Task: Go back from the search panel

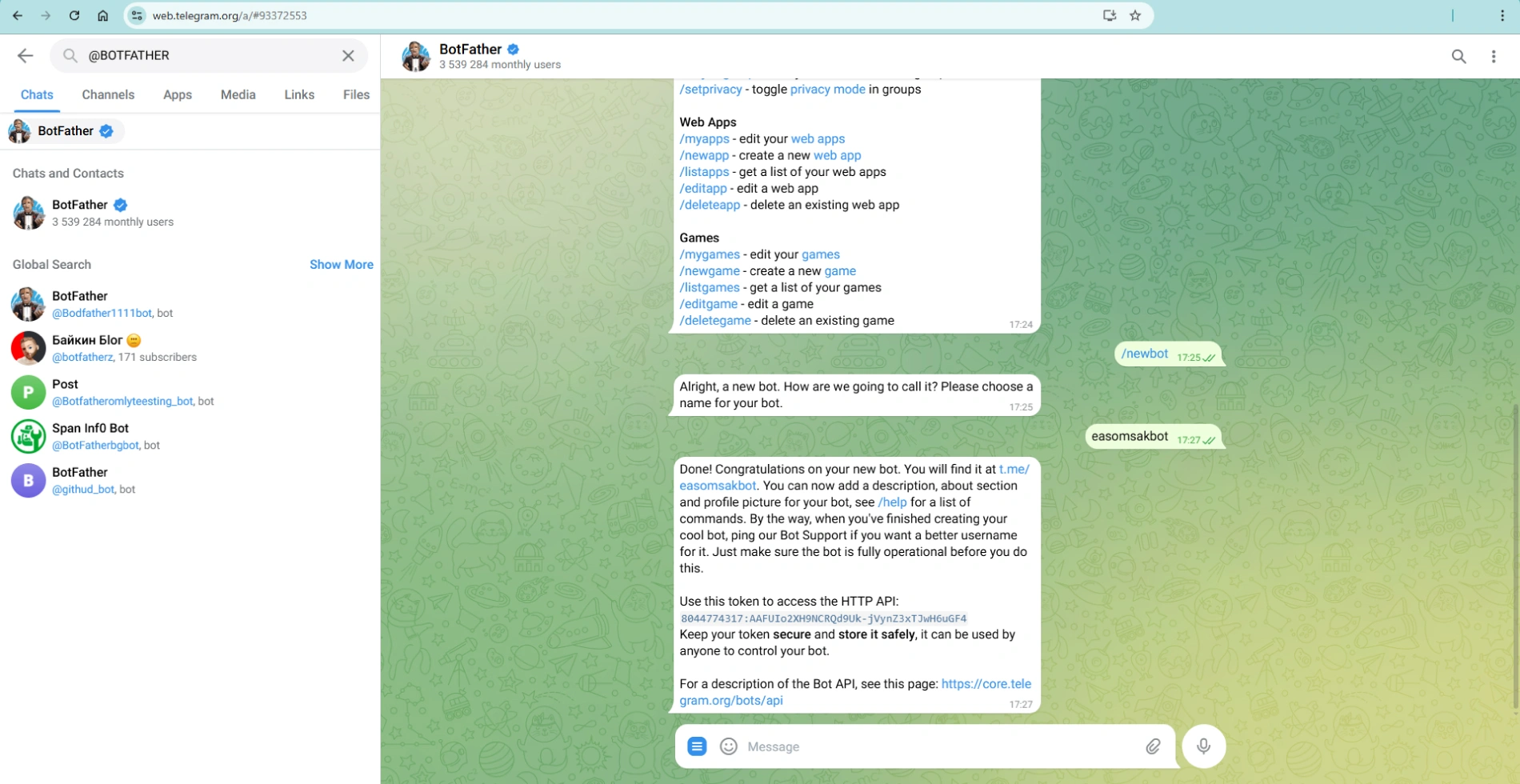Action: [x=26, y=55]
